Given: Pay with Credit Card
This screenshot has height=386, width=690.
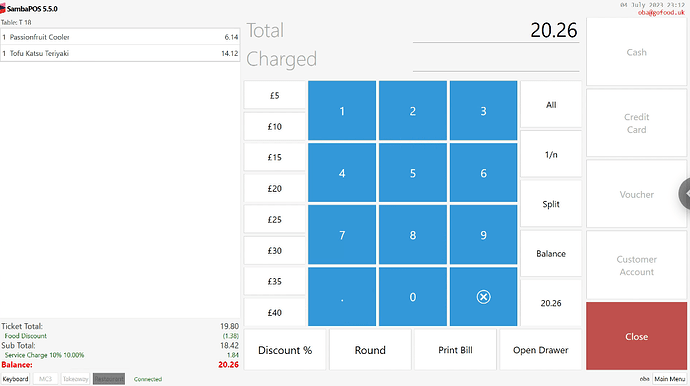Looking at the screenshot, I should click(x=636, y=123).
